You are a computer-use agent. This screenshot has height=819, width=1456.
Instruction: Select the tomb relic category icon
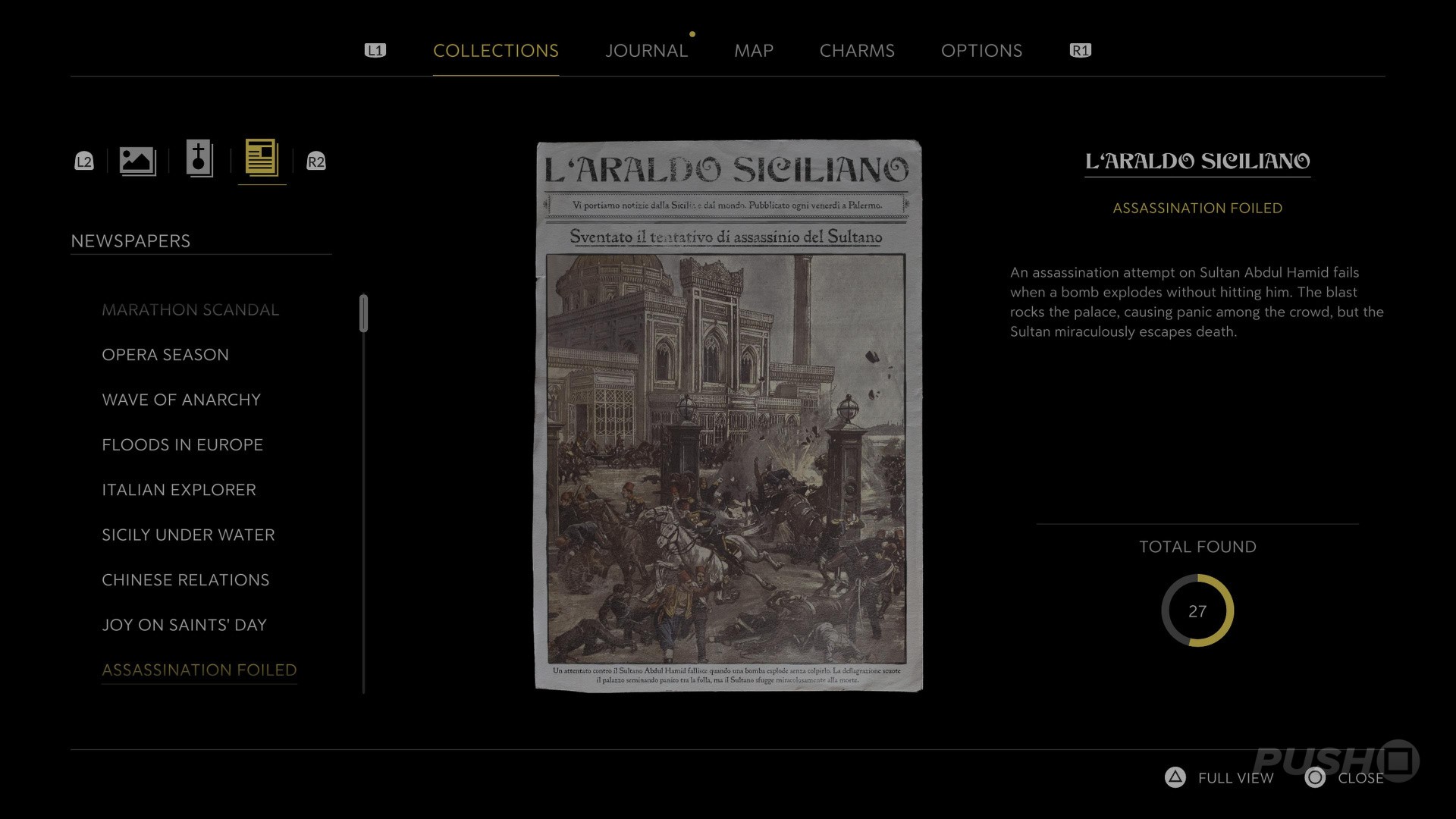(199, 159)
